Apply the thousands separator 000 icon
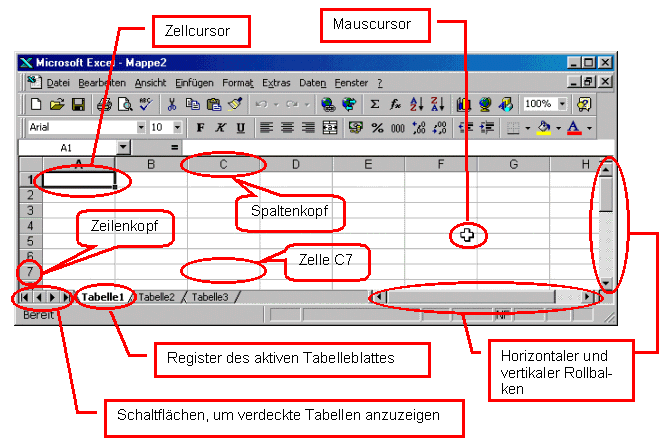The image size is (665, 442). (398, 127)
